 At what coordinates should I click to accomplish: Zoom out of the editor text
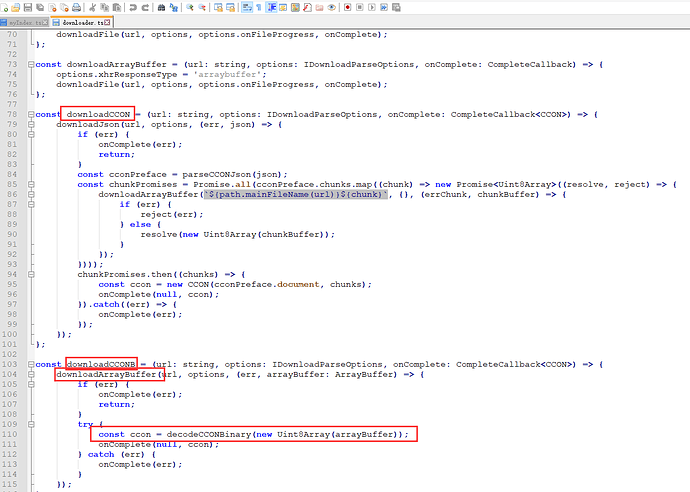pos(202,7)
